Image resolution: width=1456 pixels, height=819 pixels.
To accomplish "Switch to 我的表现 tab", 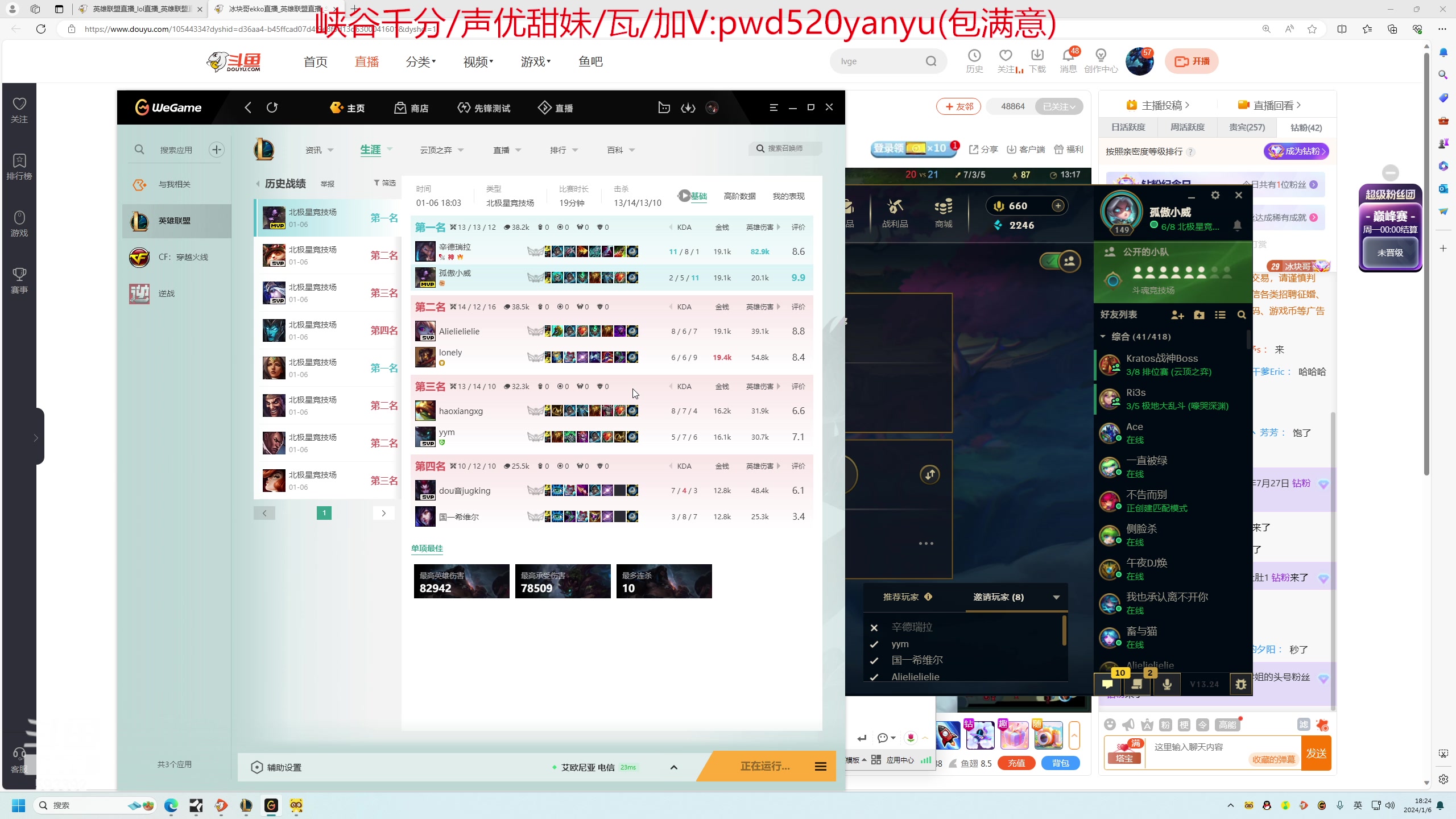I will pyautogui.click(x=788, y=196).
